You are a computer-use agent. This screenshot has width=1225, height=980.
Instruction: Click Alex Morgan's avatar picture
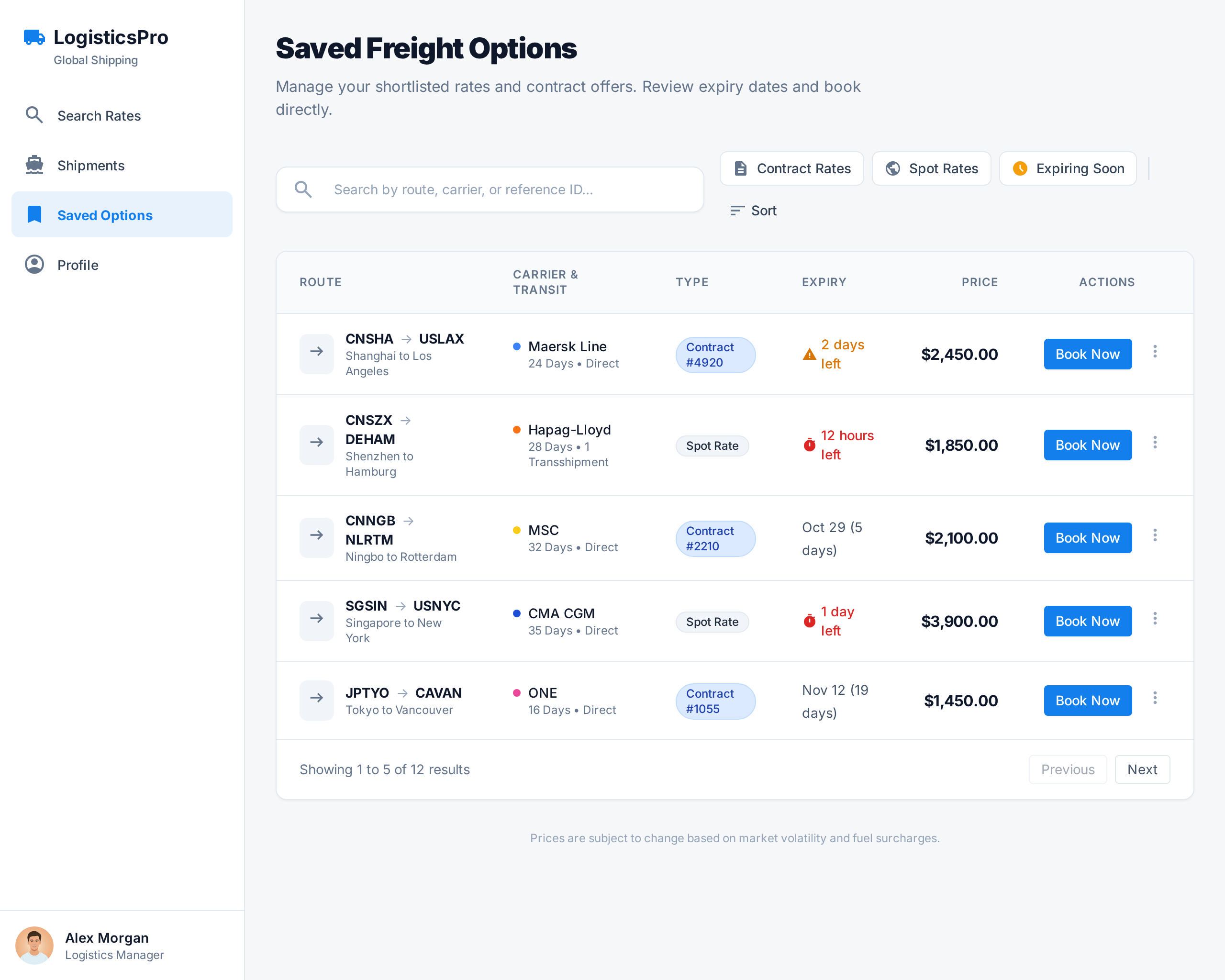[x=34, y=946]
